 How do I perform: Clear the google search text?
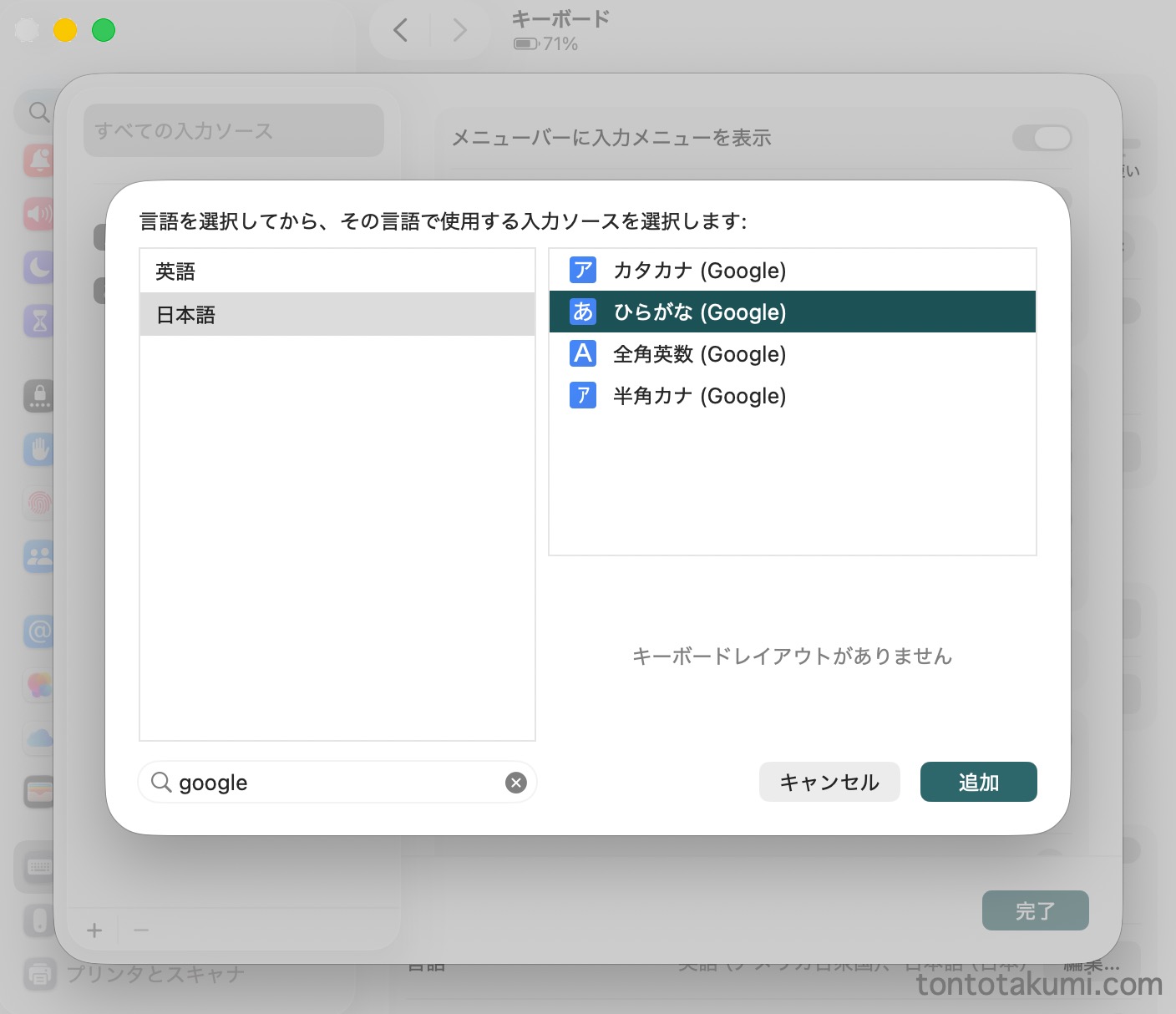pyautogui.click(x=515, y=783)
